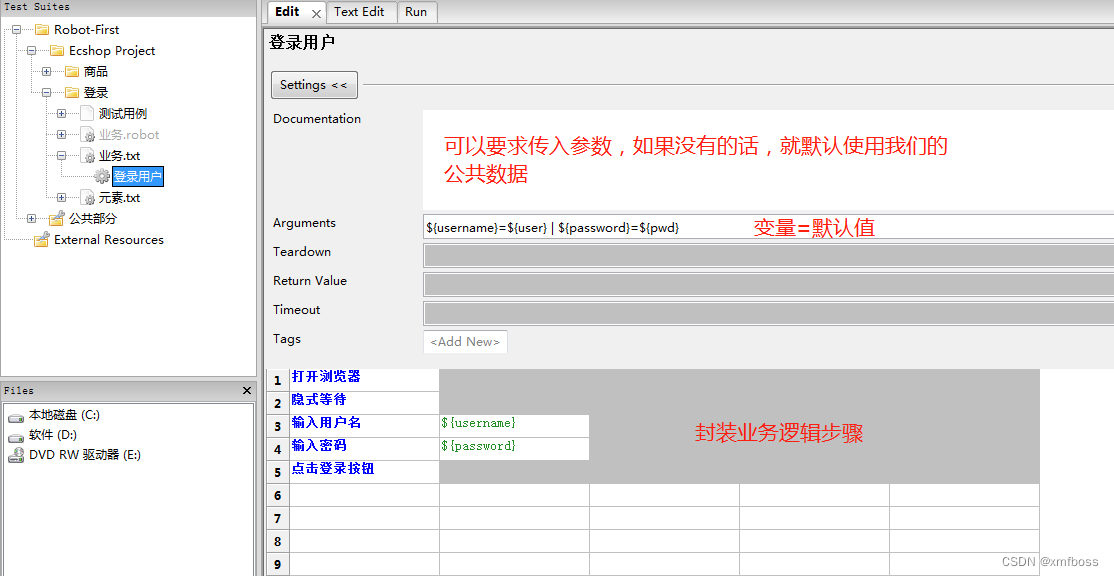The height and width of the screenshot is (576, 1114).
Task: Click the 业务.robot tree item label
Action: coord(129,135)
